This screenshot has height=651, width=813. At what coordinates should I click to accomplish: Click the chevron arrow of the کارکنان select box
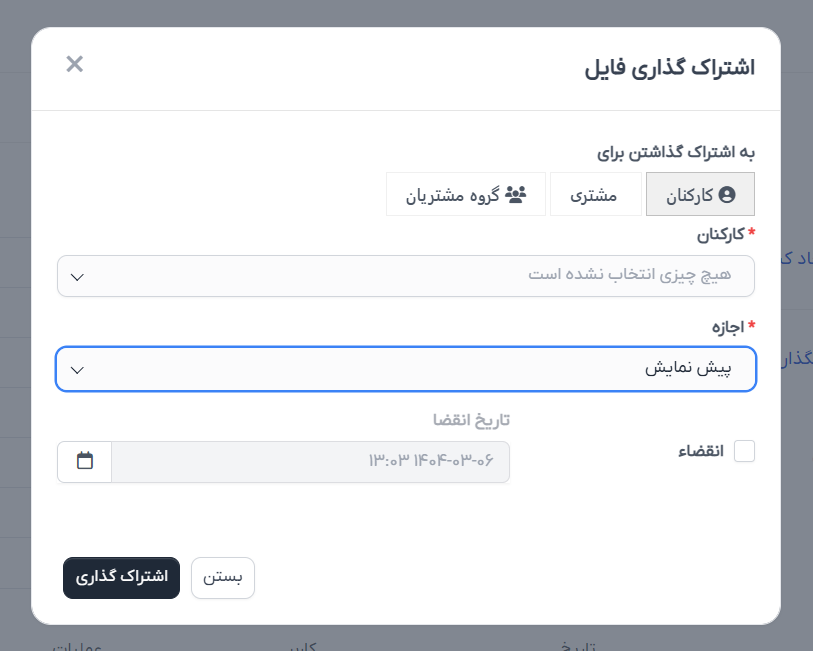click(78, 277)
